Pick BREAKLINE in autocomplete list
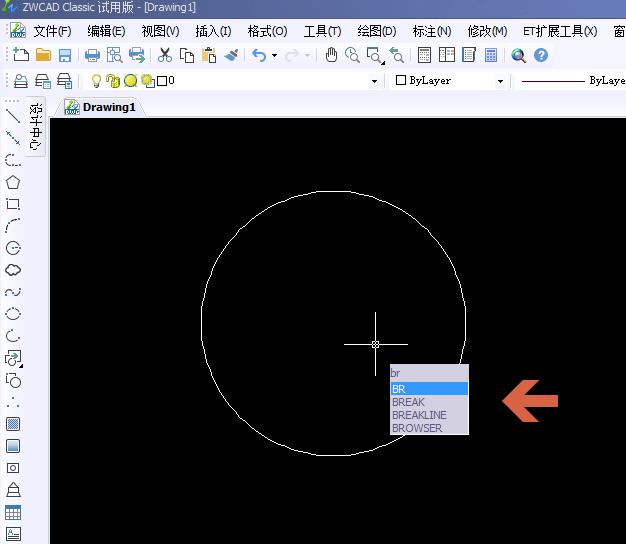This screenshot has height=544, width=626. (419, 415)
